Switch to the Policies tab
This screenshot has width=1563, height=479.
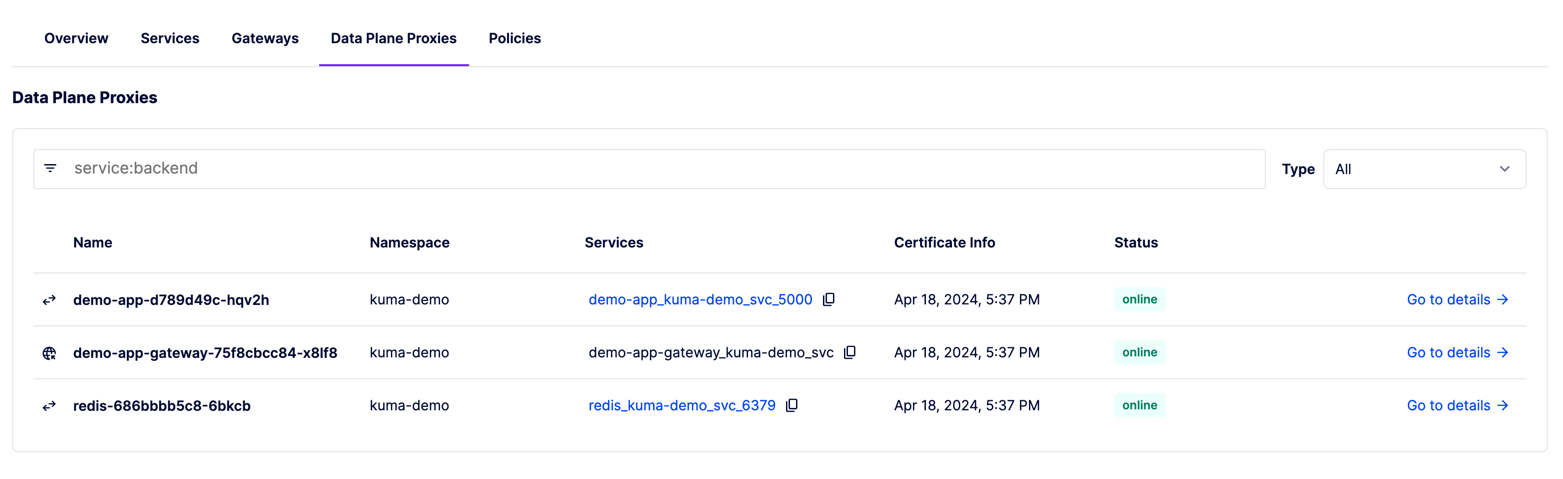[x=515, y=38]
